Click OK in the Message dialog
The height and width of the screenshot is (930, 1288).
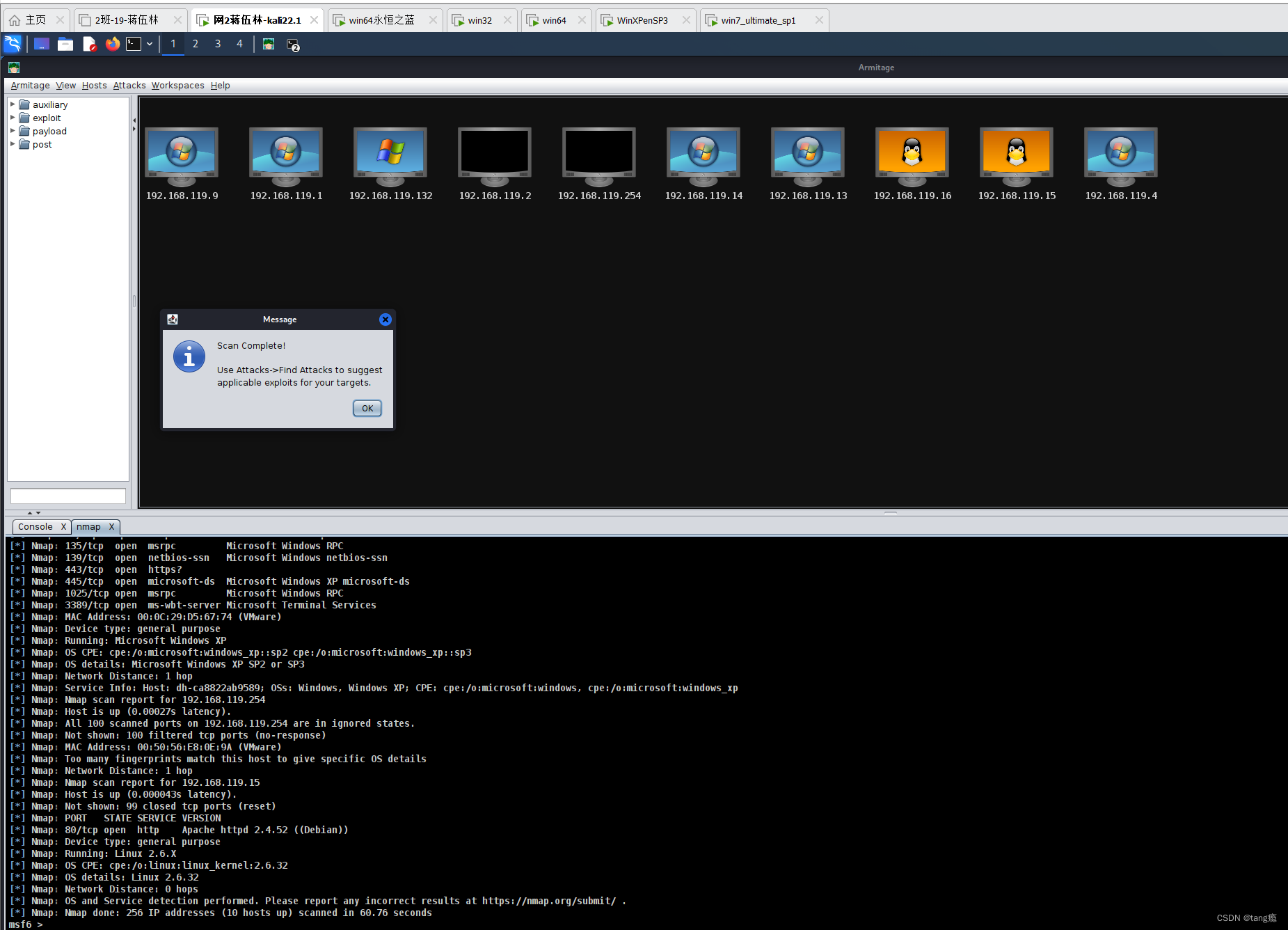[x=367, y=409]
